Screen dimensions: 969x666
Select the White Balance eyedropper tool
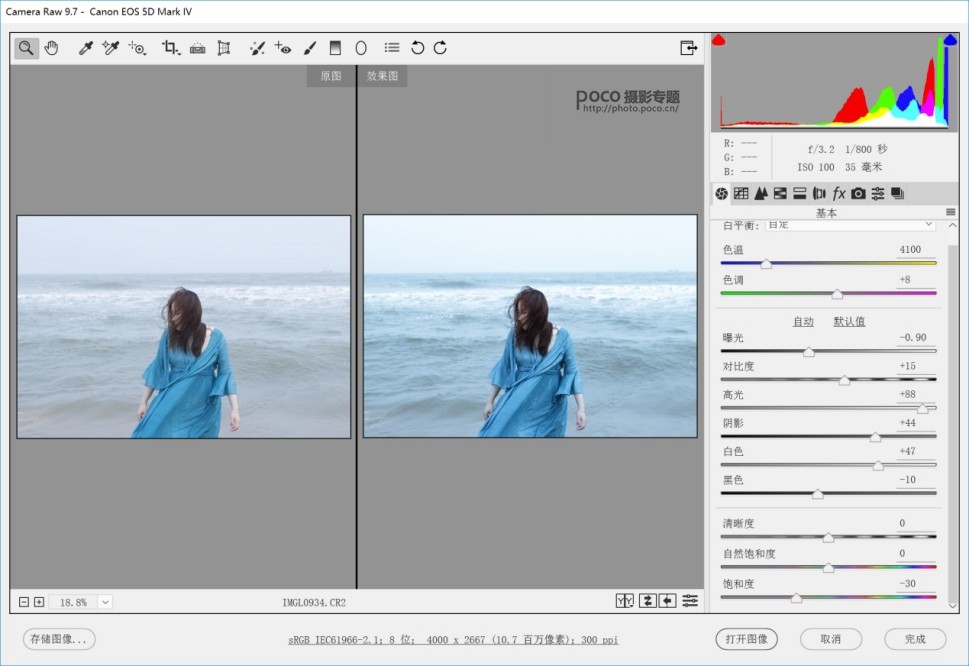point(87,48)
